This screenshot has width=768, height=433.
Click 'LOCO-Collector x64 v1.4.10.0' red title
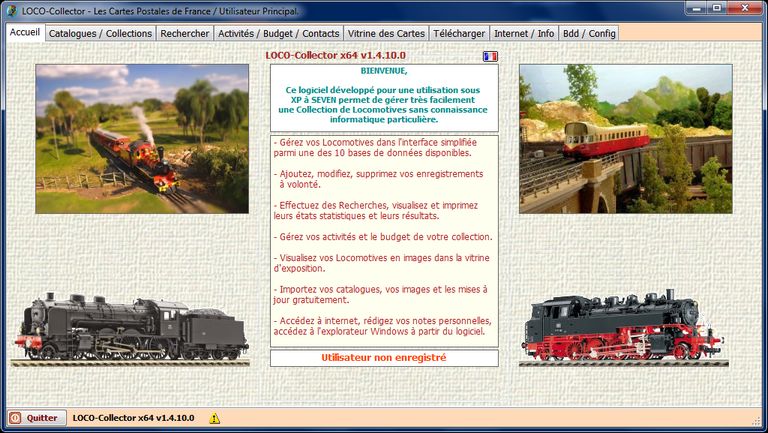[x=336, y=55]
